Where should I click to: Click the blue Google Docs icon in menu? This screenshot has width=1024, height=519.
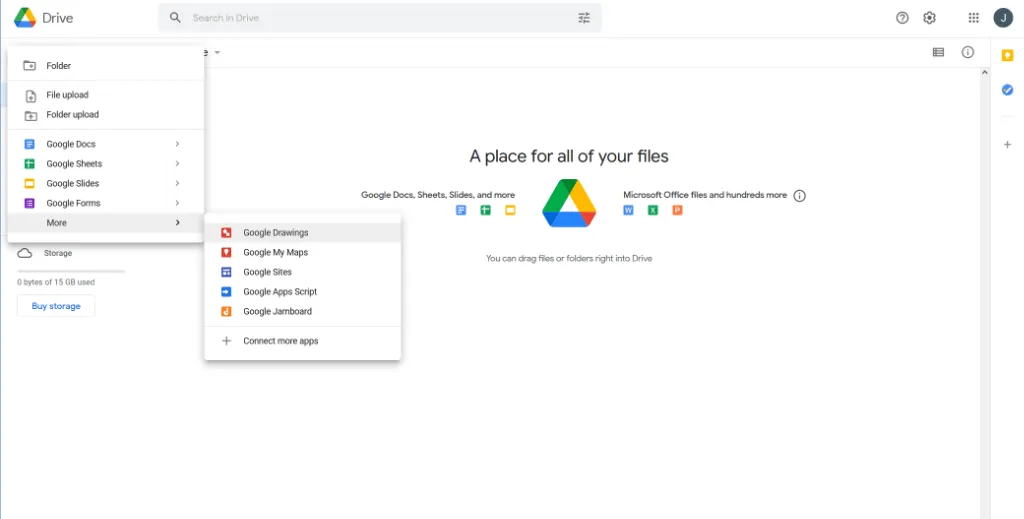(x=29, y=144)
